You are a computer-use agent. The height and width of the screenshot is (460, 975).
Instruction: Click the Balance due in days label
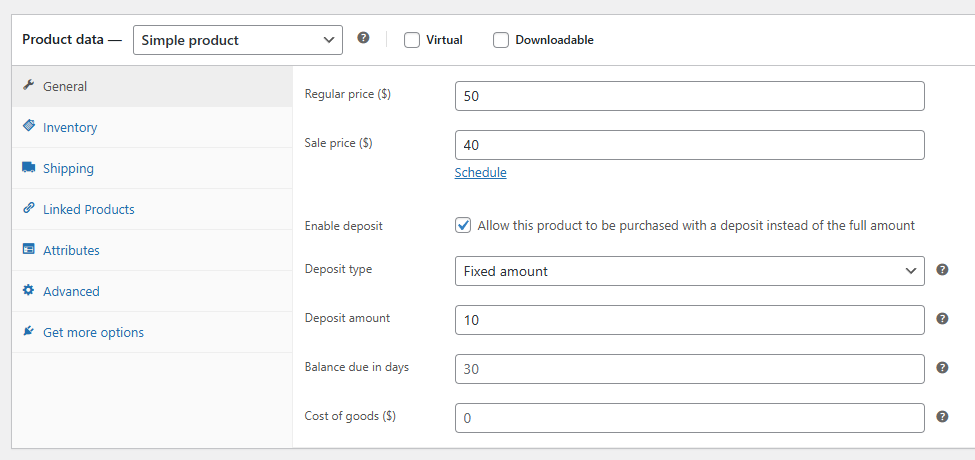coord(357,367)
